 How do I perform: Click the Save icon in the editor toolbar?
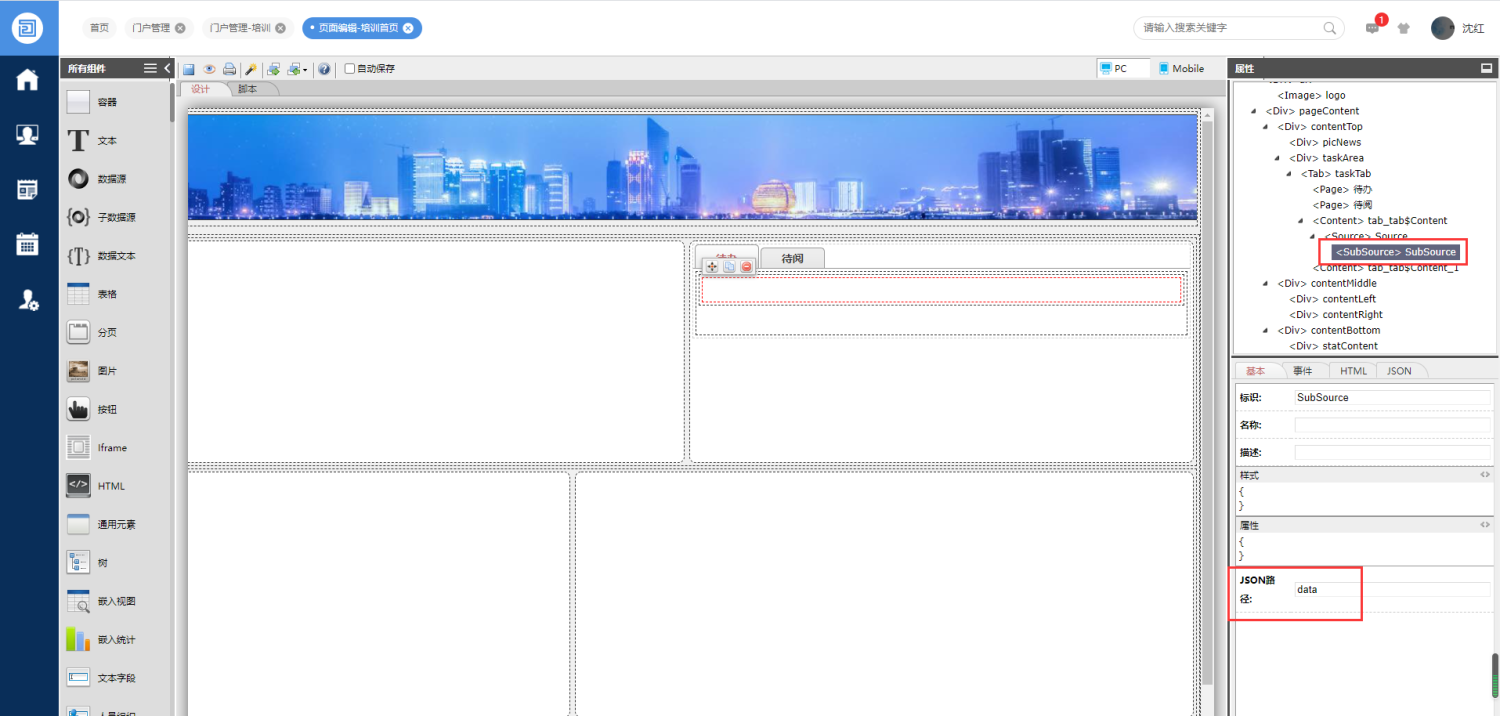[188, 69]
